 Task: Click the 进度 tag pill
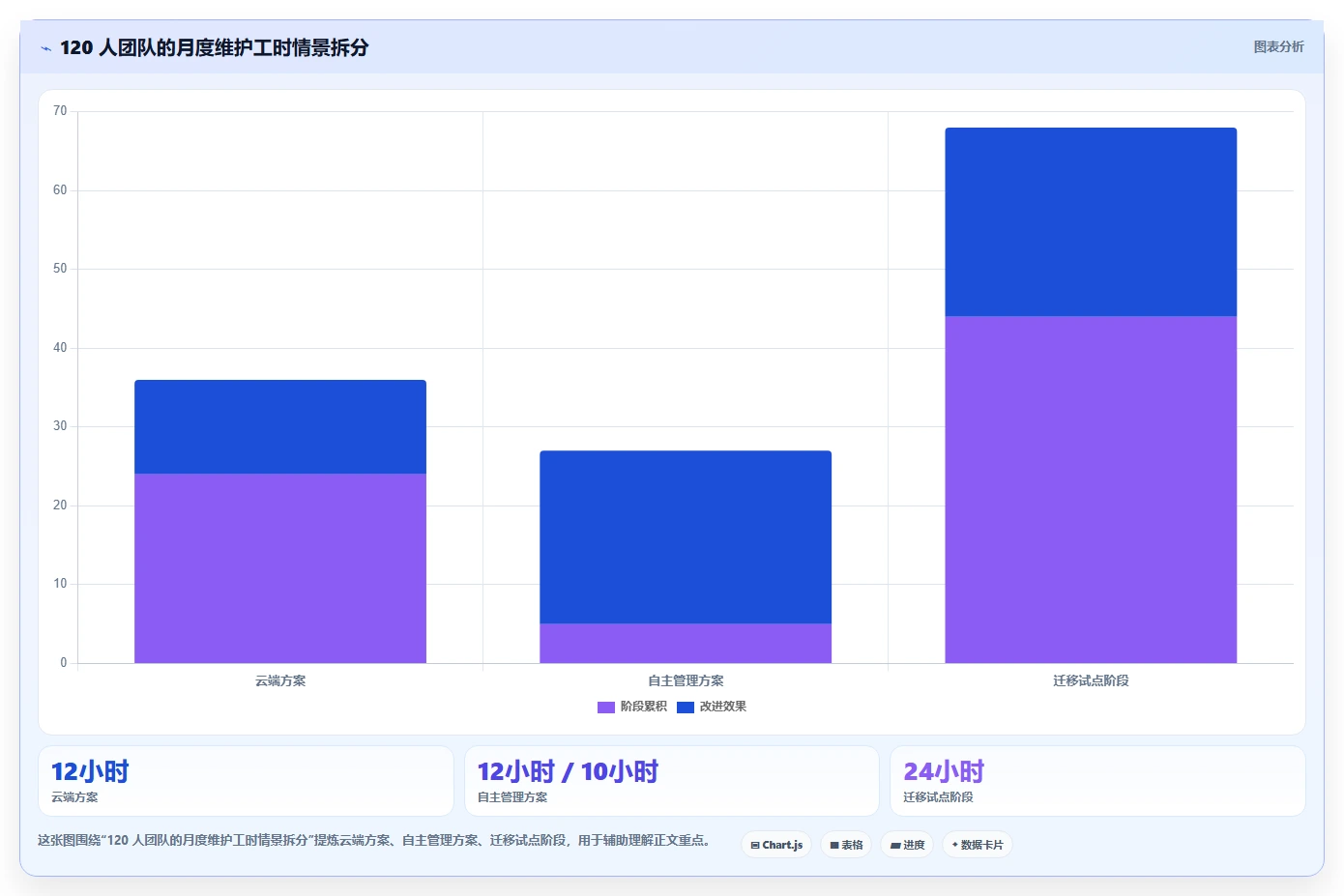click(907, 845)
